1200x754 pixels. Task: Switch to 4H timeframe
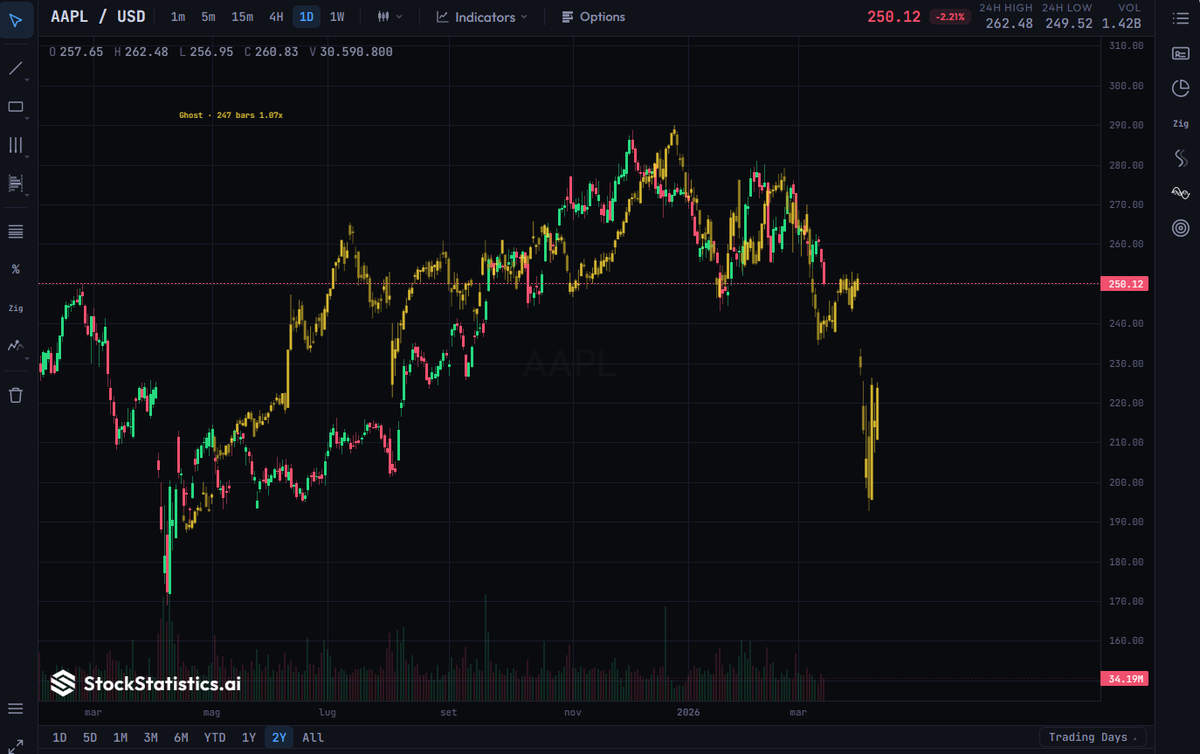click(x=276, y=17)
